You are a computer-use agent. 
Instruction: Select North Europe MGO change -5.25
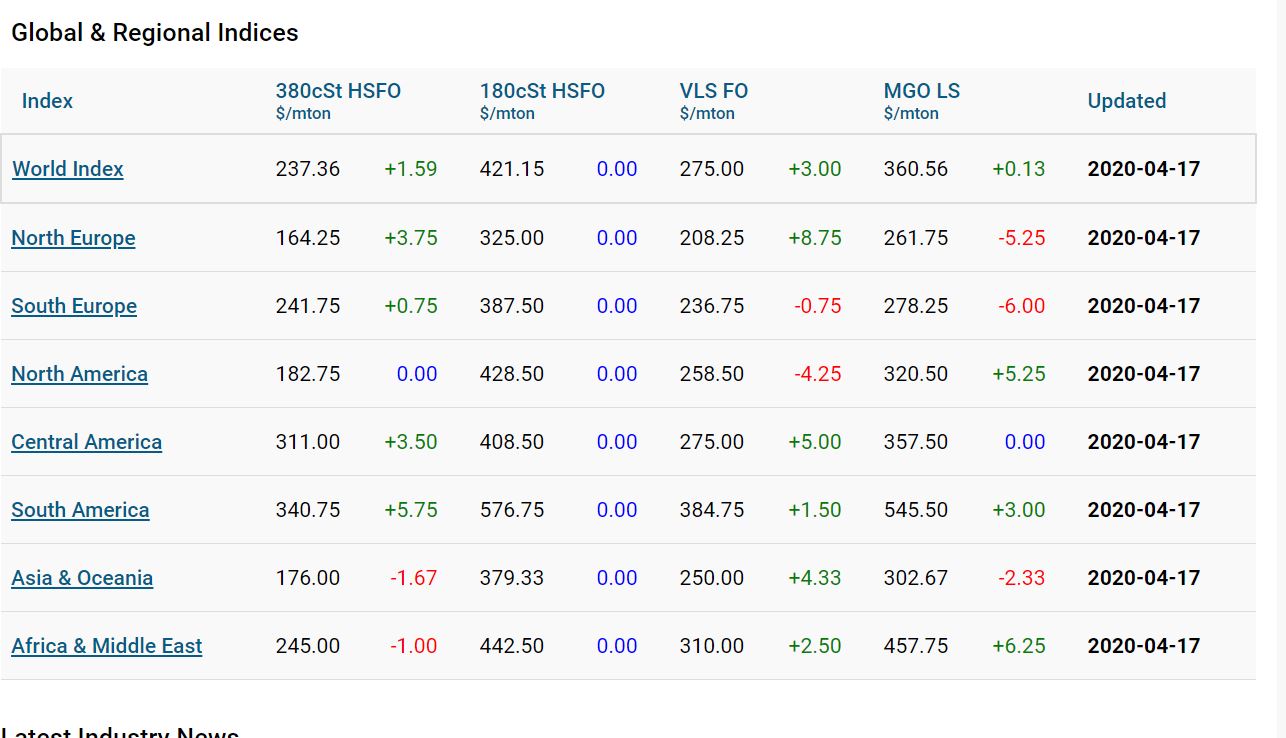[x=1022, y=238]
